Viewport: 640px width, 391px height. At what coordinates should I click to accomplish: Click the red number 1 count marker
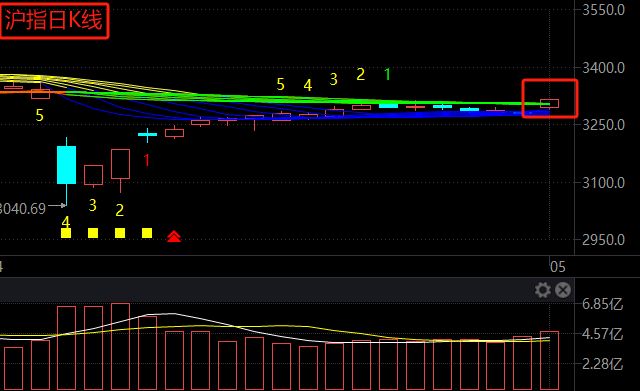click(x=147, y=160)
